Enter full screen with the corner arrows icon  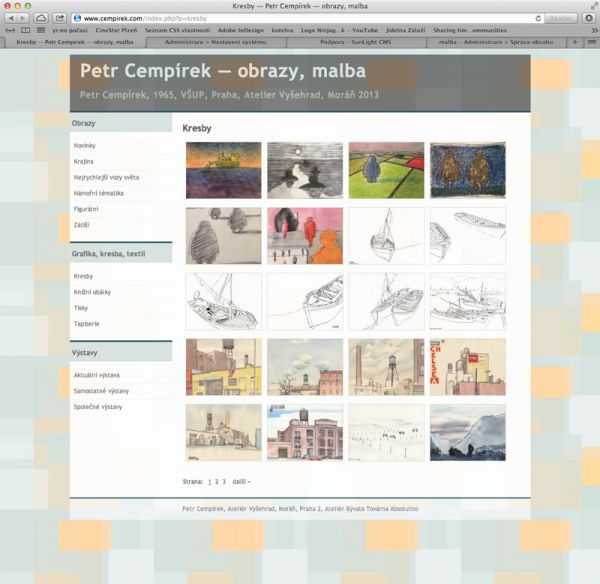(594, 6)
